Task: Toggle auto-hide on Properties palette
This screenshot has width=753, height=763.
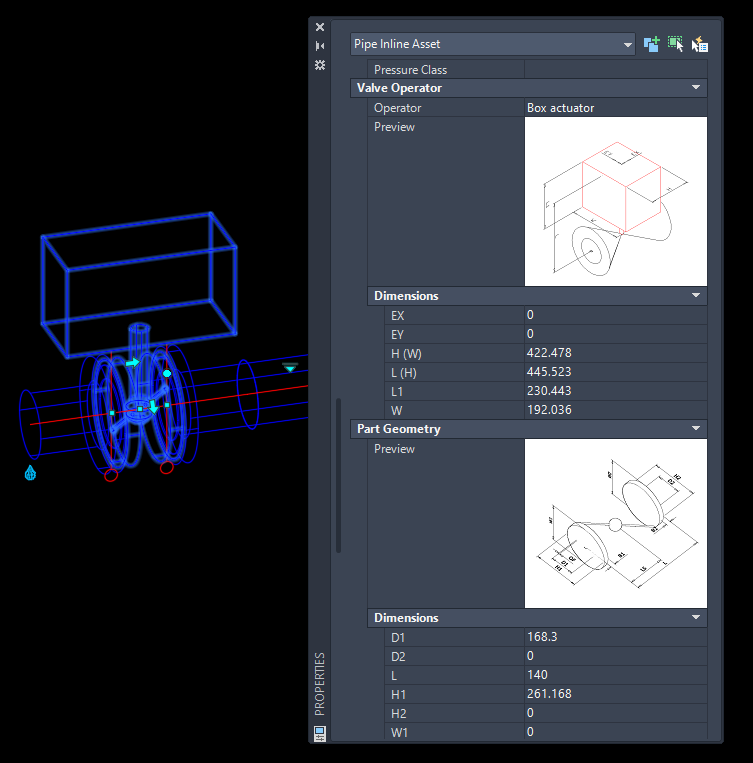Action: [320, 46]
